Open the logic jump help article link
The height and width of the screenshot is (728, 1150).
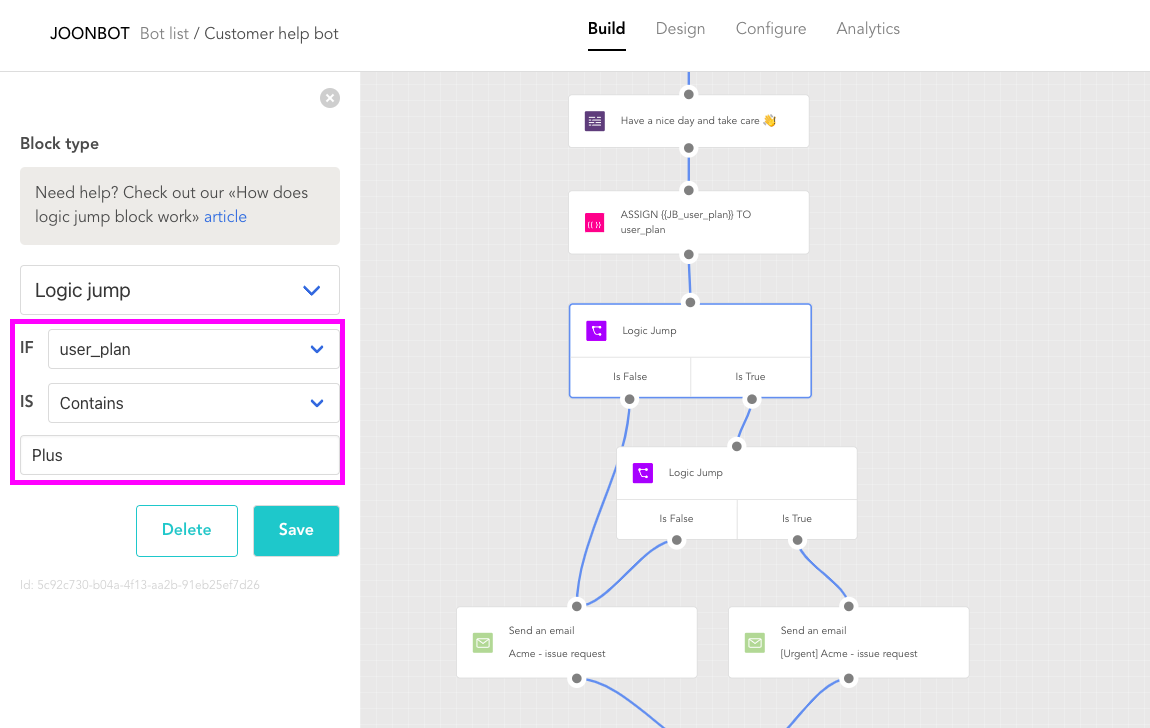(x=225, y=217)
